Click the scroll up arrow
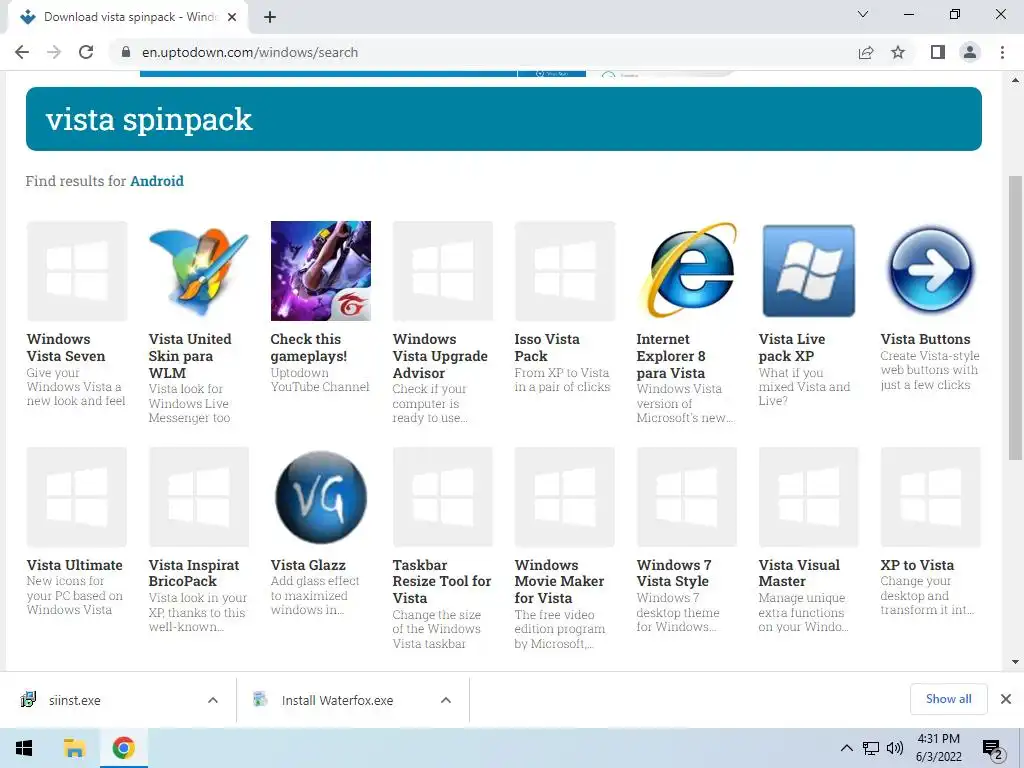This screenshot has width=1024, height=768. click(x=1015, y=80)
